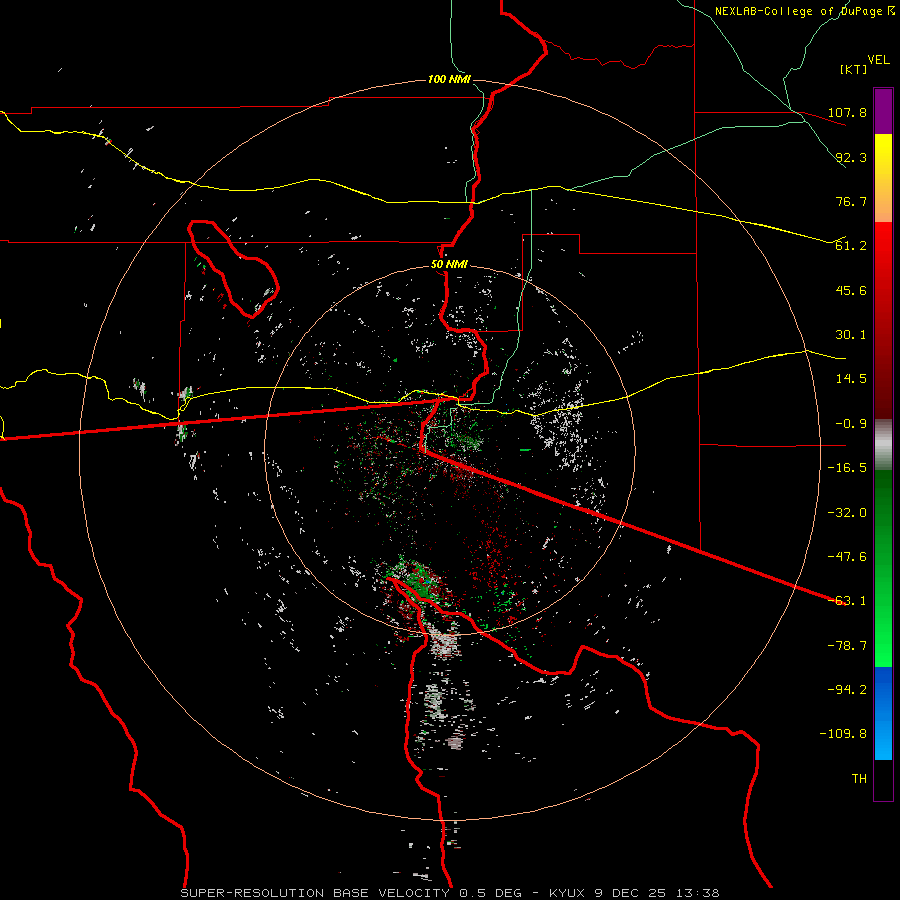
Task: Click the 61.2 legend value
Action: [x=851, y=246]
